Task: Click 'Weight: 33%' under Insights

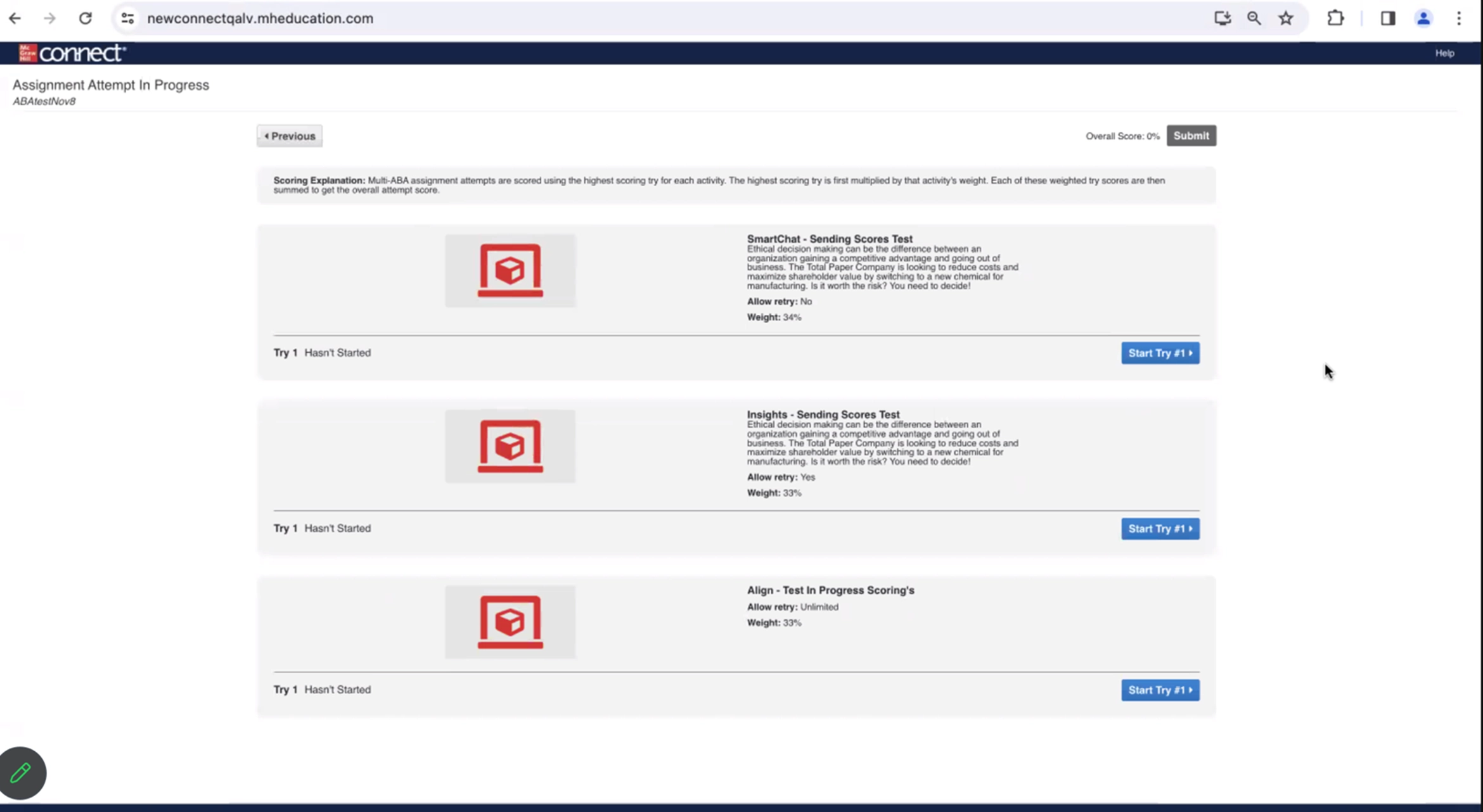Action: 774,493
